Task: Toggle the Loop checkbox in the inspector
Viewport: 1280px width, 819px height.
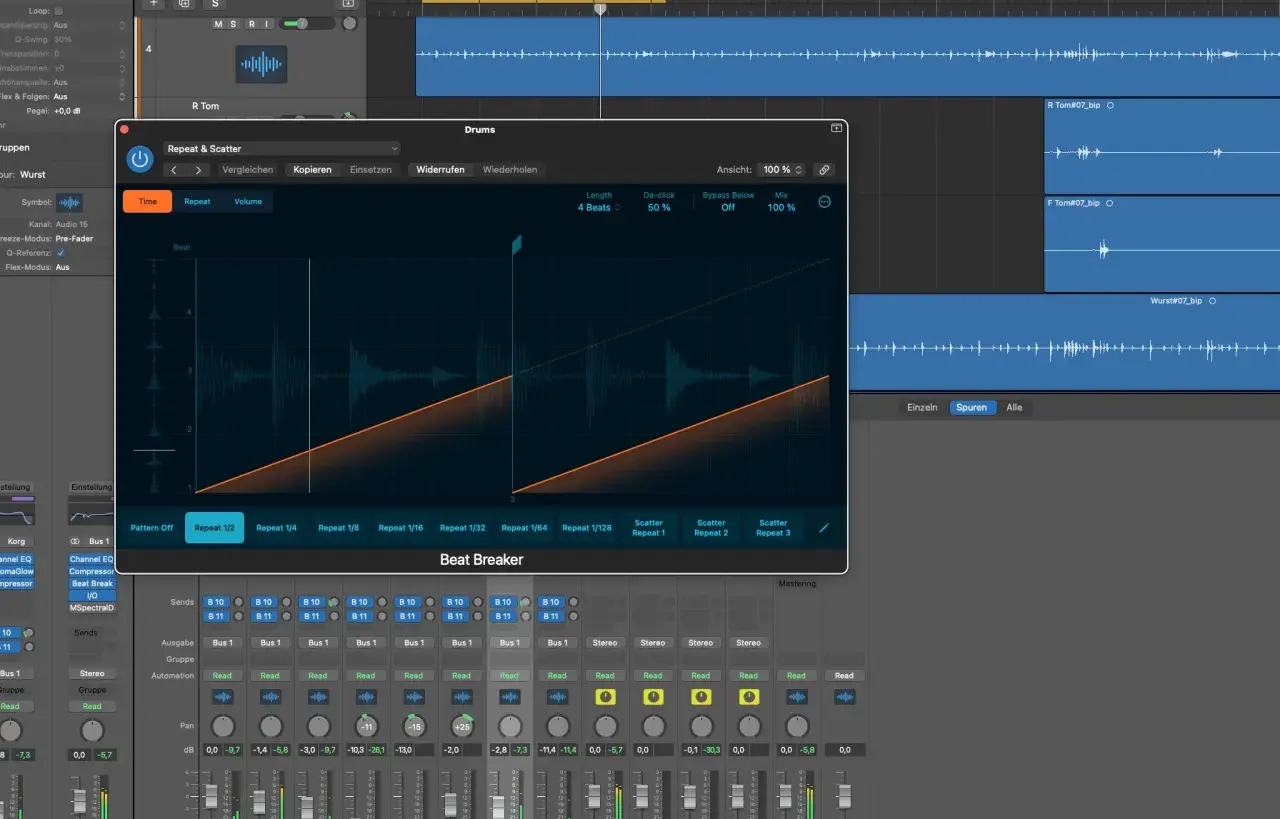Action: 59,10
